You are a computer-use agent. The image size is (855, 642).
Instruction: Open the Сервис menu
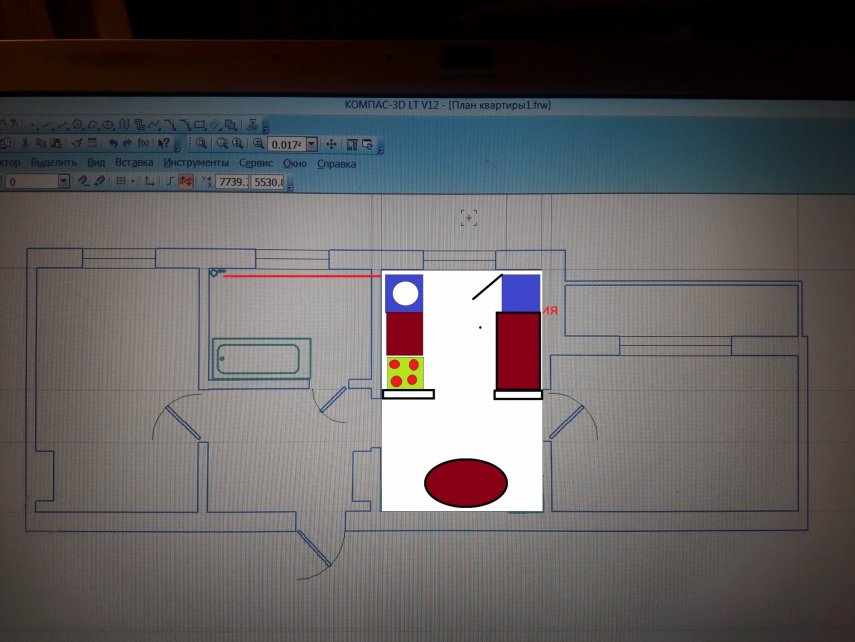click(256, 163)
